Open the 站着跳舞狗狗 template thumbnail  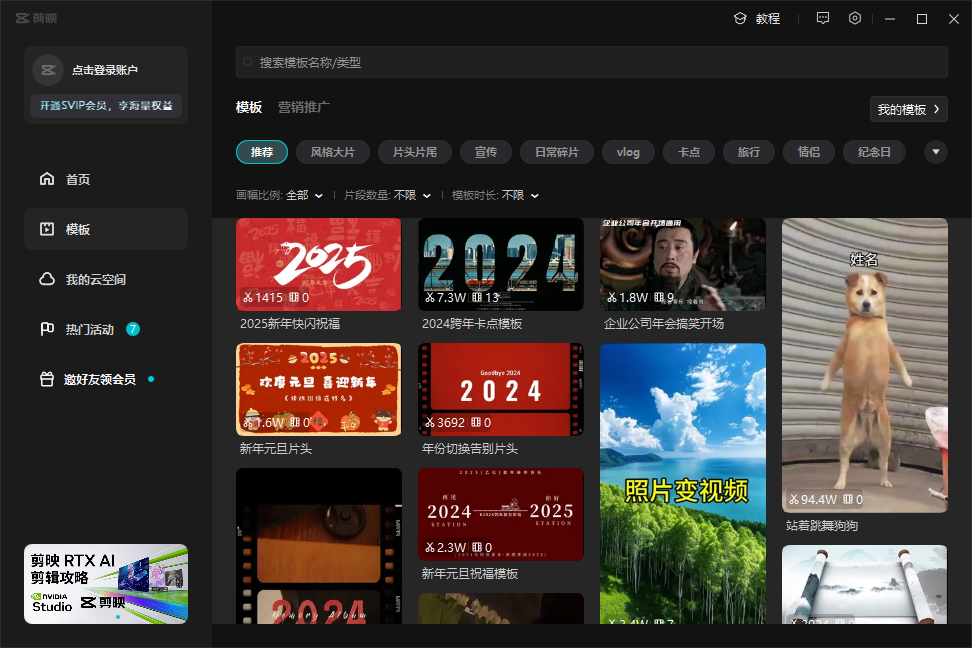tap(865, 365)
